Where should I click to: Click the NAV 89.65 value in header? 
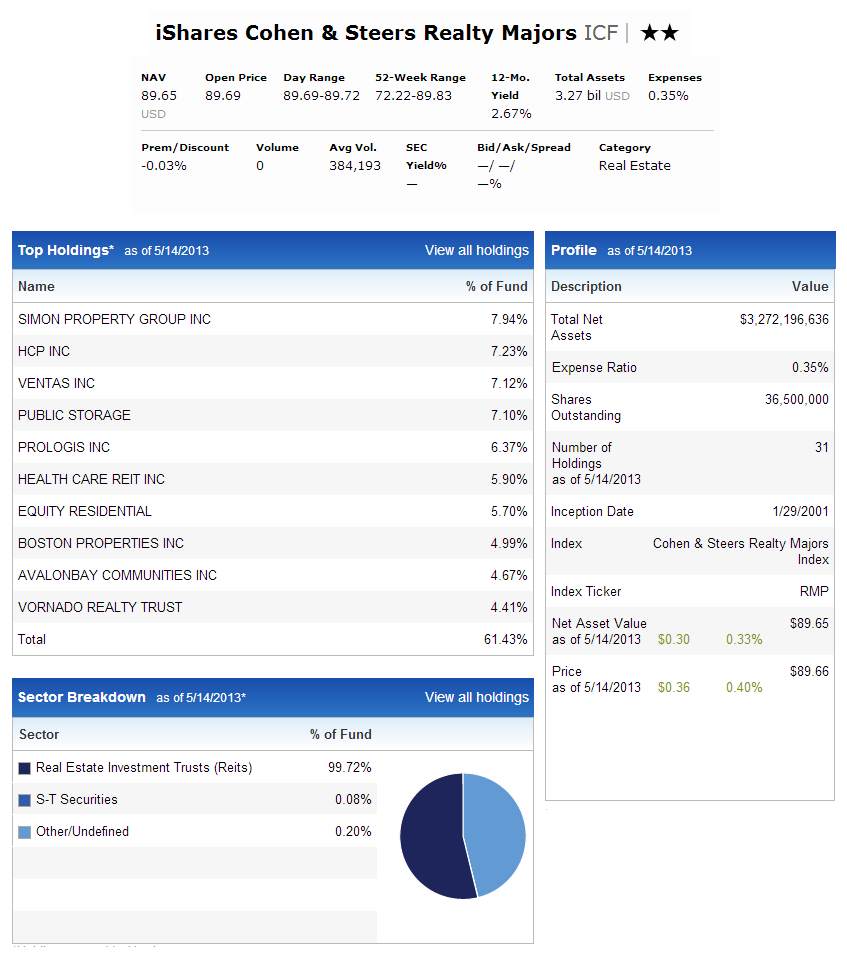tap(159, 96)
